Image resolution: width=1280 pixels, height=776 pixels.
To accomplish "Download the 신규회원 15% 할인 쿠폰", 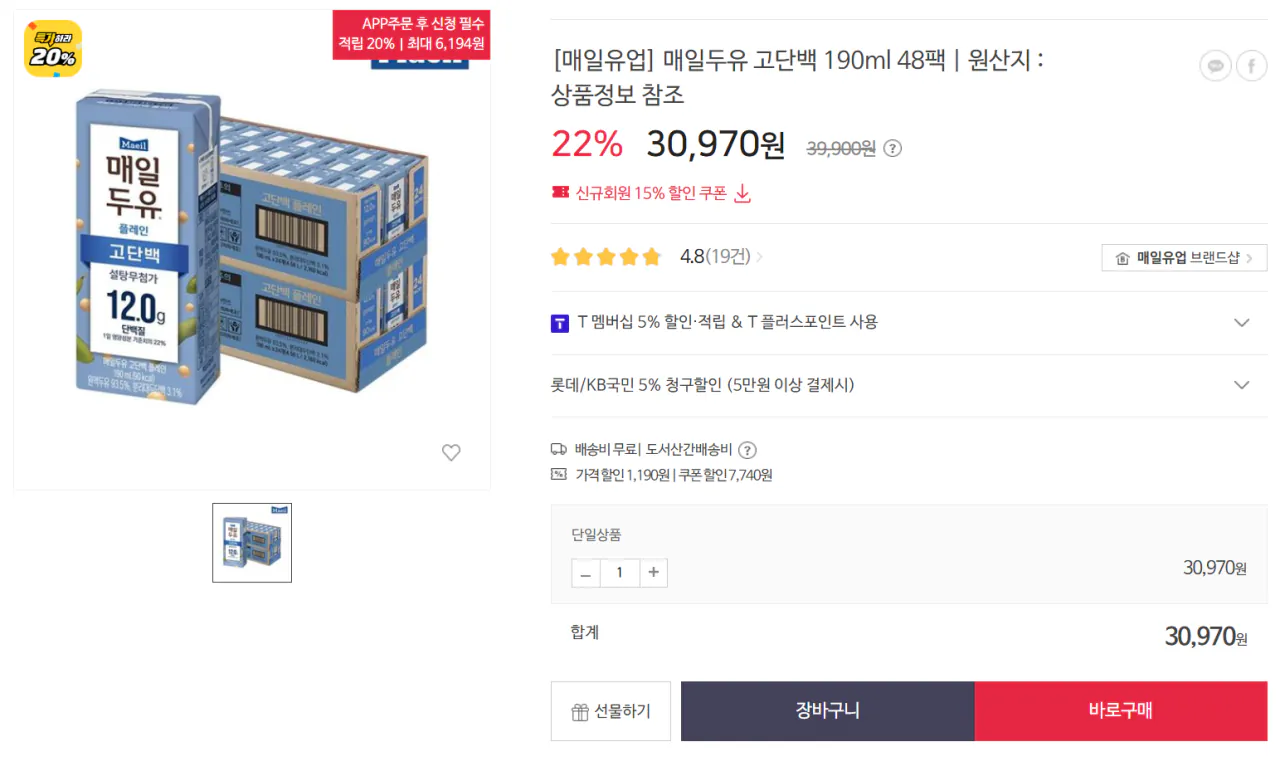I will pos(742,194).
